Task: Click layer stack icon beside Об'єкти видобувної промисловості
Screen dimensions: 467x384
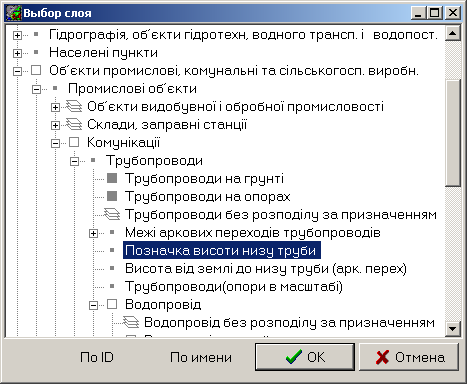Action: [74, 106]
